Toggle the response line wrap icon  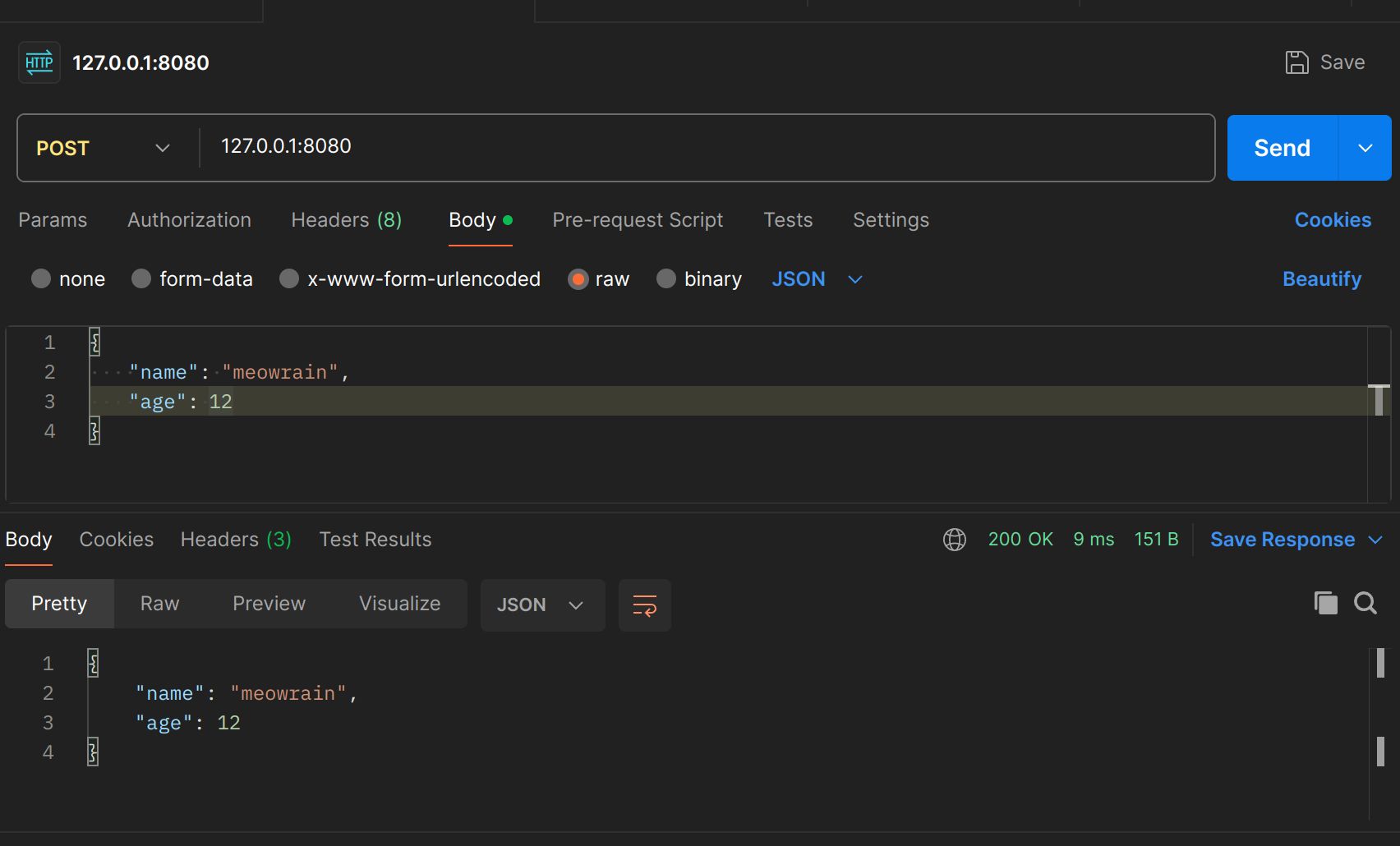644,605
